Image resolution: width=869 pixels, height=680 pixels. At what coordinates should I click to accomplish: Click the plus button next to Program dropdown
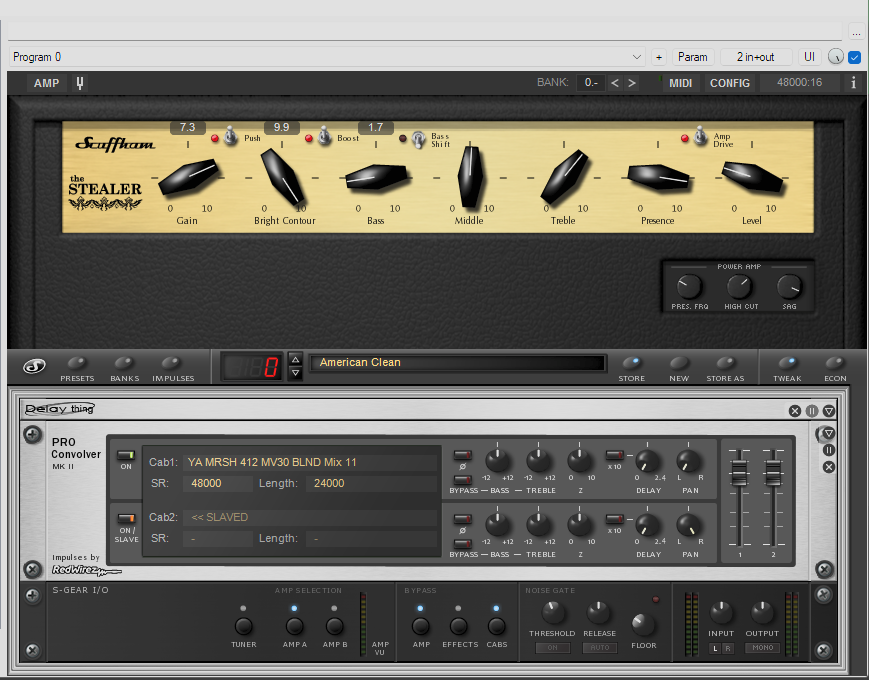pos(659,57)
